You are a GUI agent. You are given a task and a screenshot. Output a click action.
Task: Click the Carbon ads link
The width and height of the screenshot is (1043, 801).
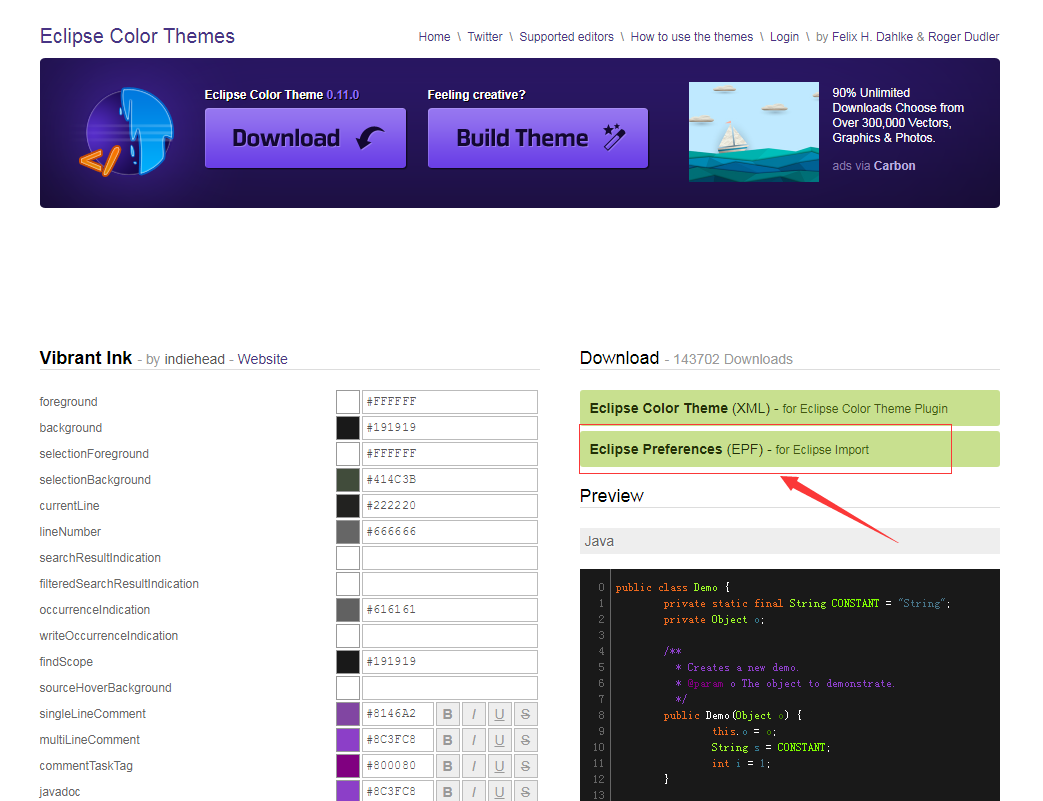point(894,166)
